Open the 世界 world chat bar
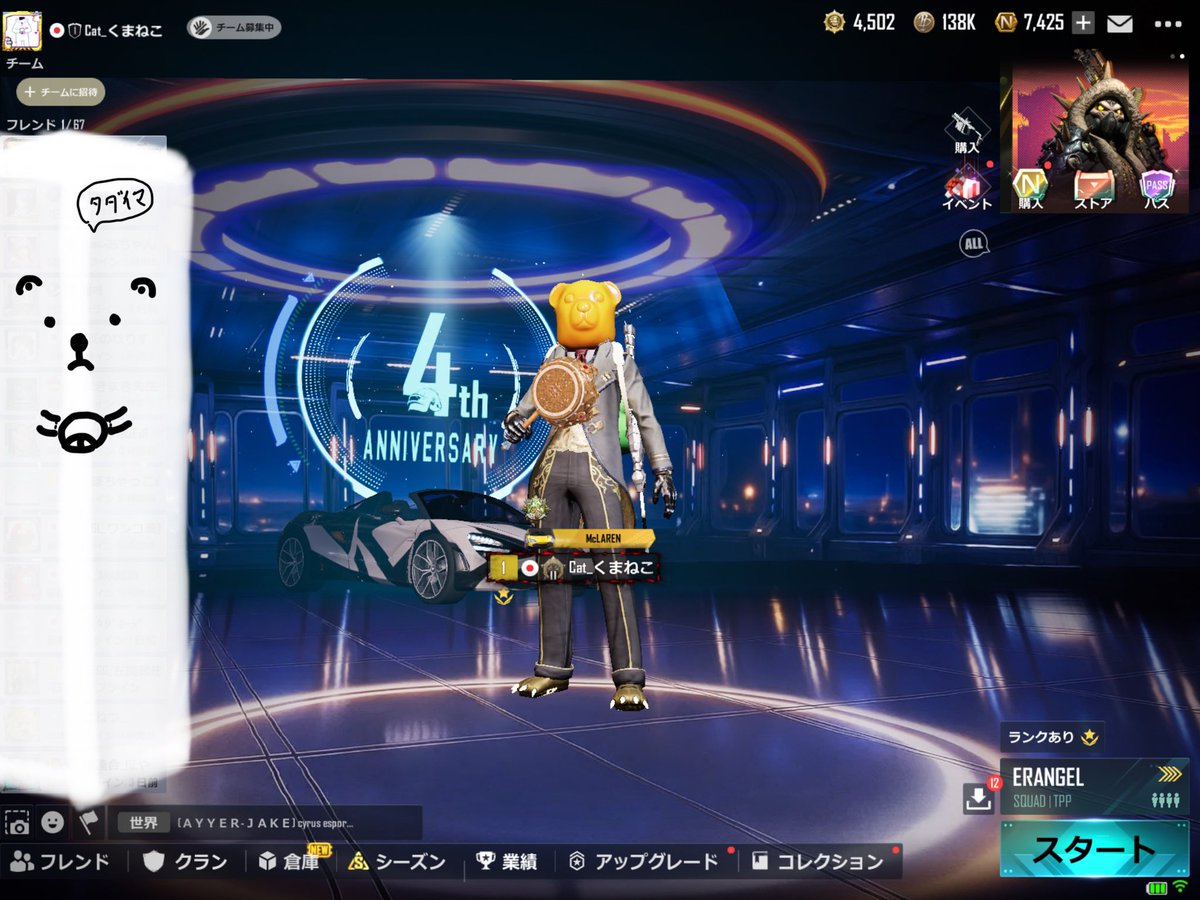The height and width of the screenshot is (900, 1200). pos(265,823)
